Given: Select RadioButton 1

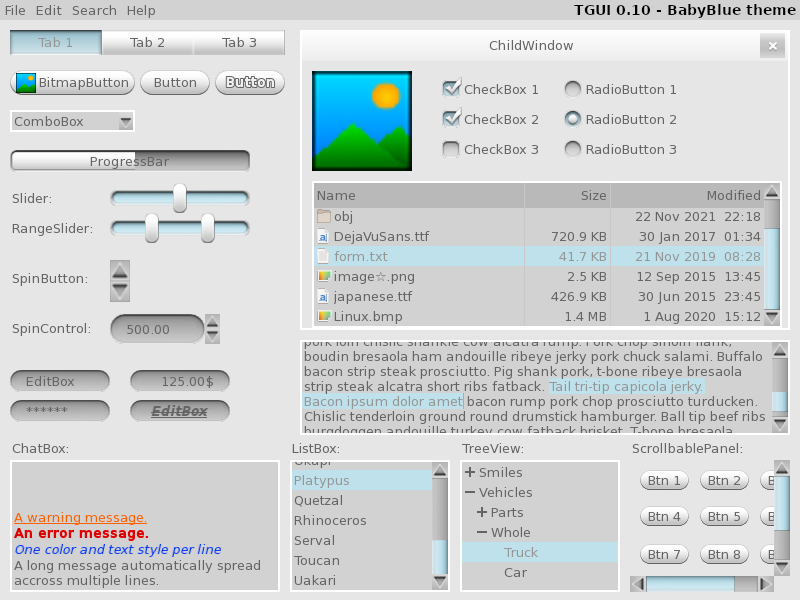Looking at the screenshot, I should coord(573,89).
